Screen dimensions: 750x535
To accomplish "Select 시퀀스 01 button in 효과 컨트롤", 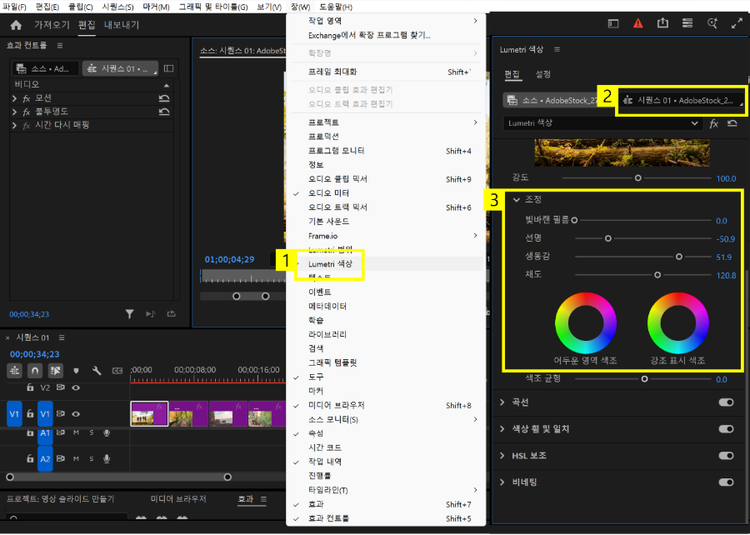I will [x=121, y=69].
